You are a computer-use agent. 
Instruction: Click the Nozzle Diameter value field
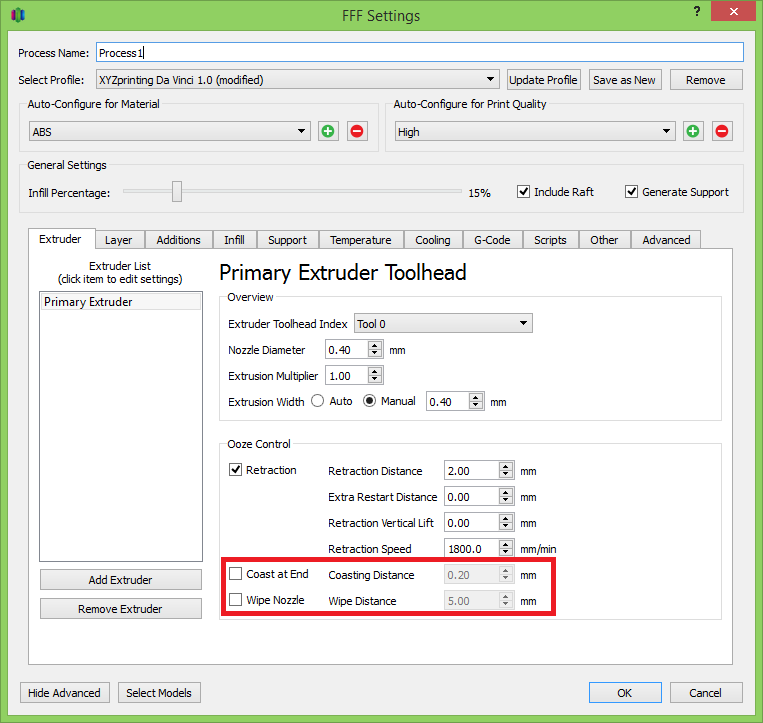tap(347, 350)
